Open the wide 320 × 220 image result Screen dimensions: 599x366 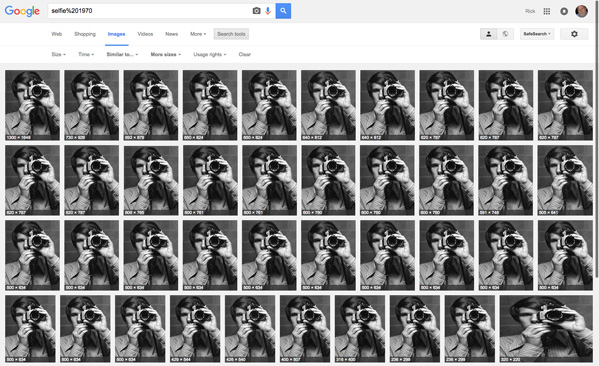click(546, 329)
